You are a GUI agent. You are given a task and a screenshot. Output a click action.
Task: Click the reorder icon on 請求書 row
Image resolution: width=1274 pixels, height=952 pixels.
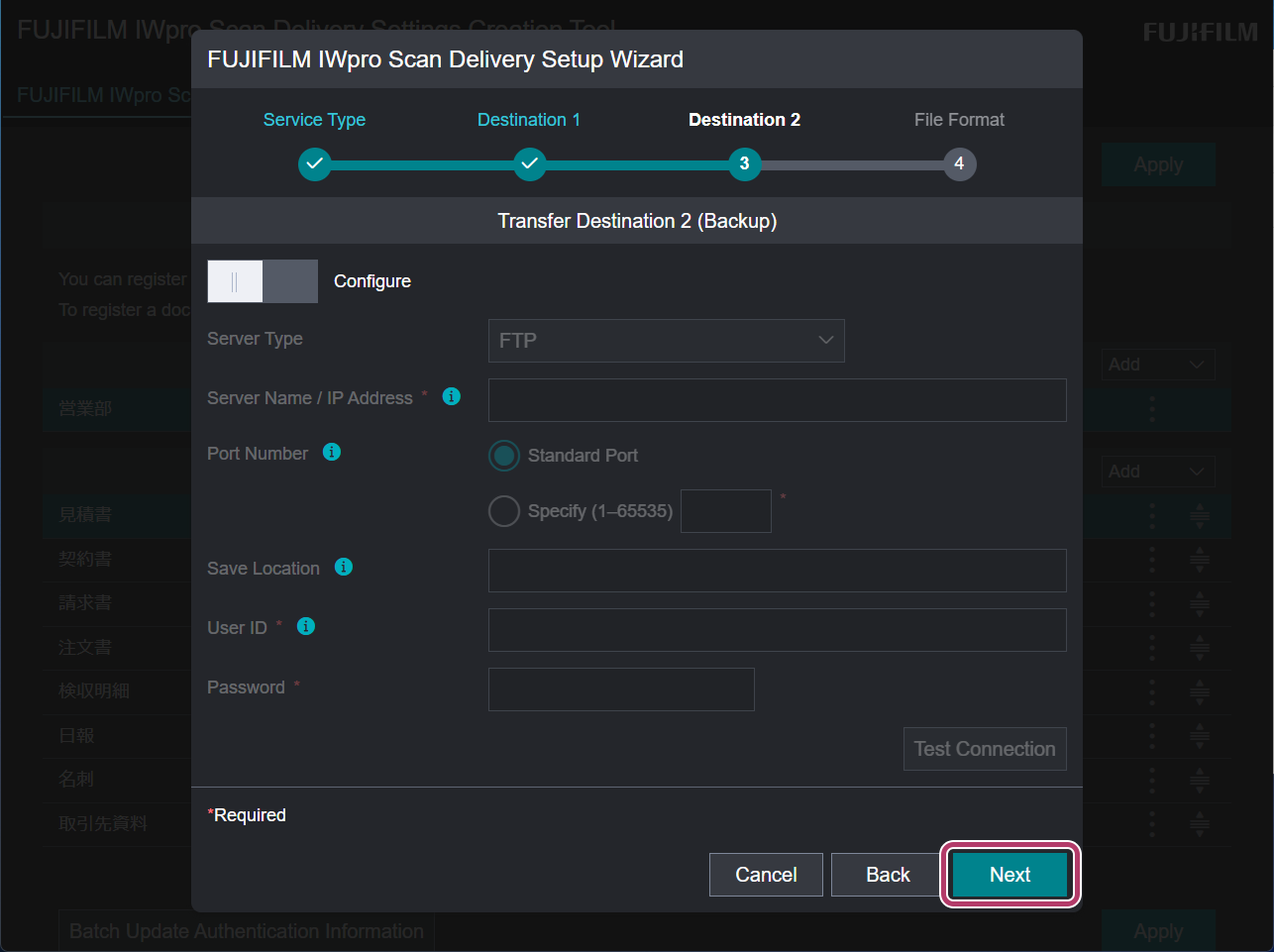[1200, 603]
